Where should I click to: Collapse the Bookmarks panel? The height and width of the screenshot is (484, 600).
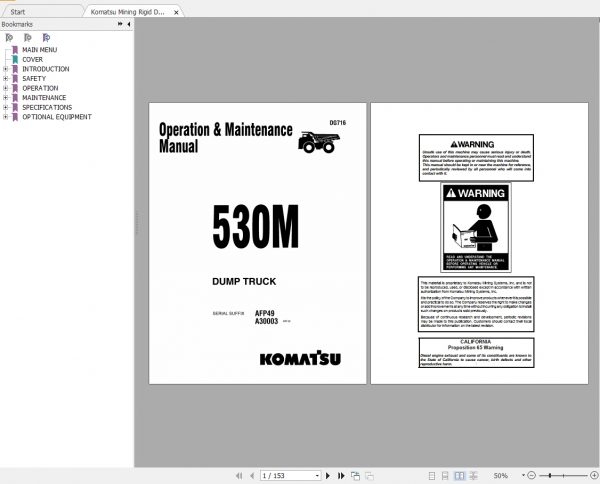pos(129,24)
